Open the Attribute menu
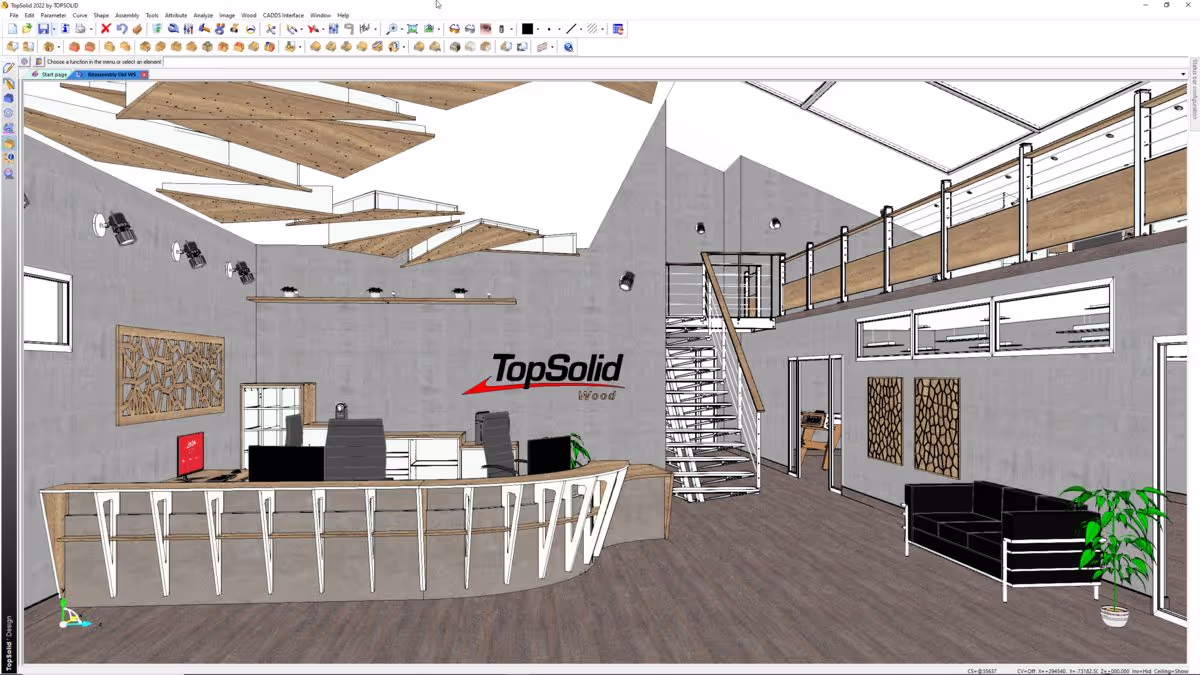The height and width of the screenshot is (675, 1200). [176, 15]
